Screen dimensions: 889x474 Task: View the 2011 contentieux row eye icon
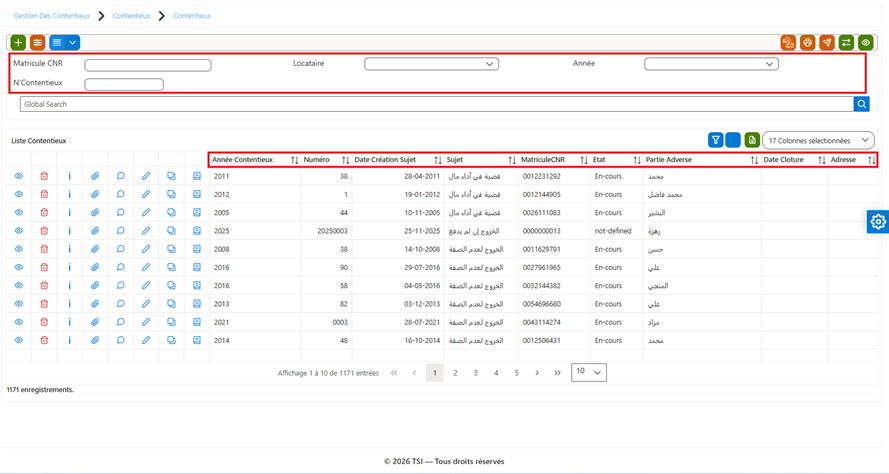(19, 176)
